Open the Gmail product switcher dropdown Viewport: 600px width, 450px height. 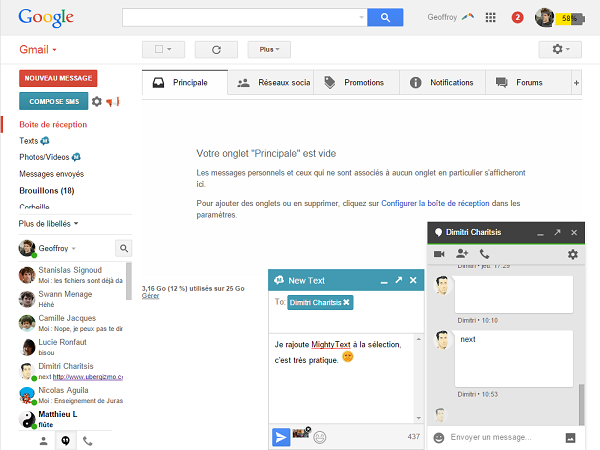point(38,49)
